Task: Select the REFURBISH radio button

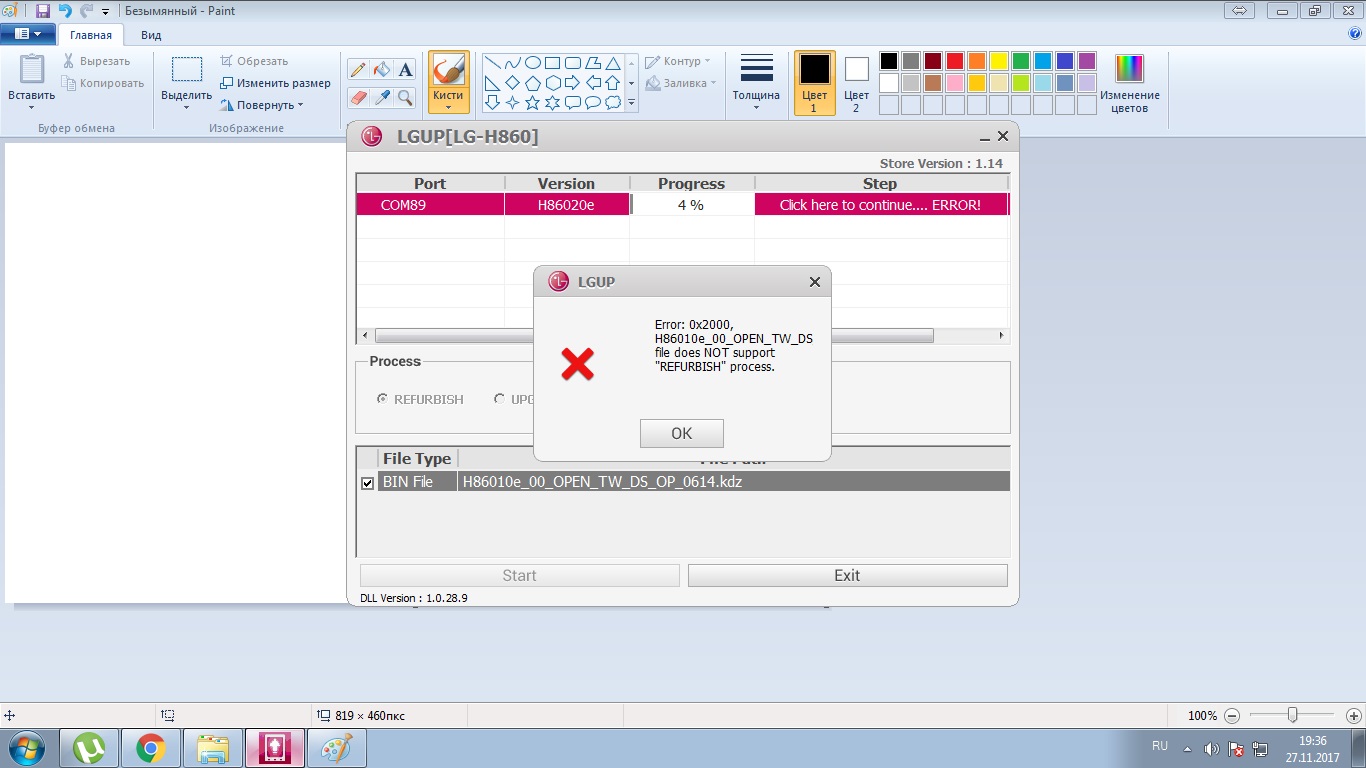Action: click(382, 399)
